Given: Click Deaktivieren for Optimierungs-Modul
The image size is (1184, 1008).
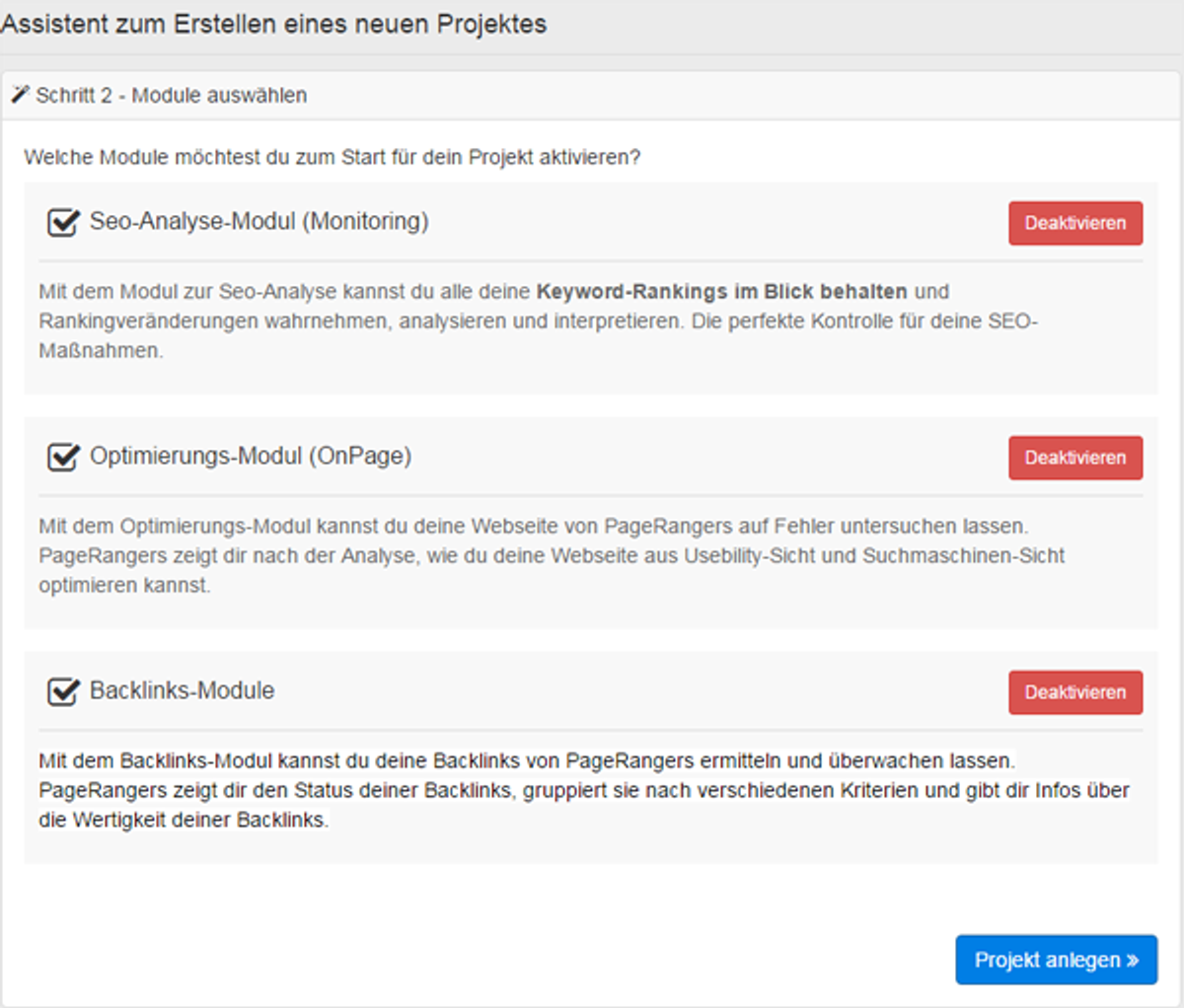Looking at the screenshot, I should coord(1075,458).
